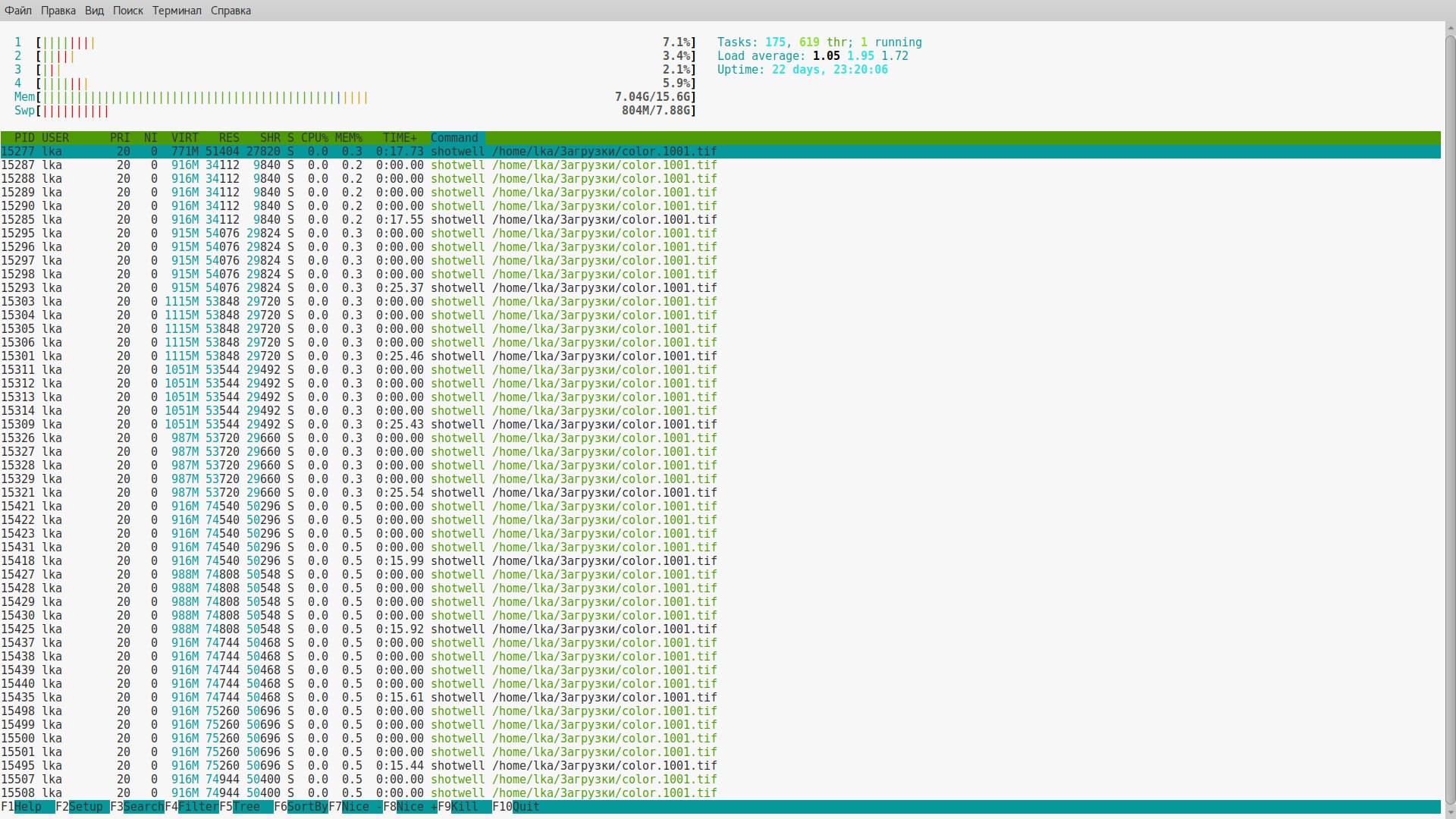Image resolution: width=1456 pixels, height=819 pixels.
Task: Click the CPU 3 usage meter
Action: 355,70
